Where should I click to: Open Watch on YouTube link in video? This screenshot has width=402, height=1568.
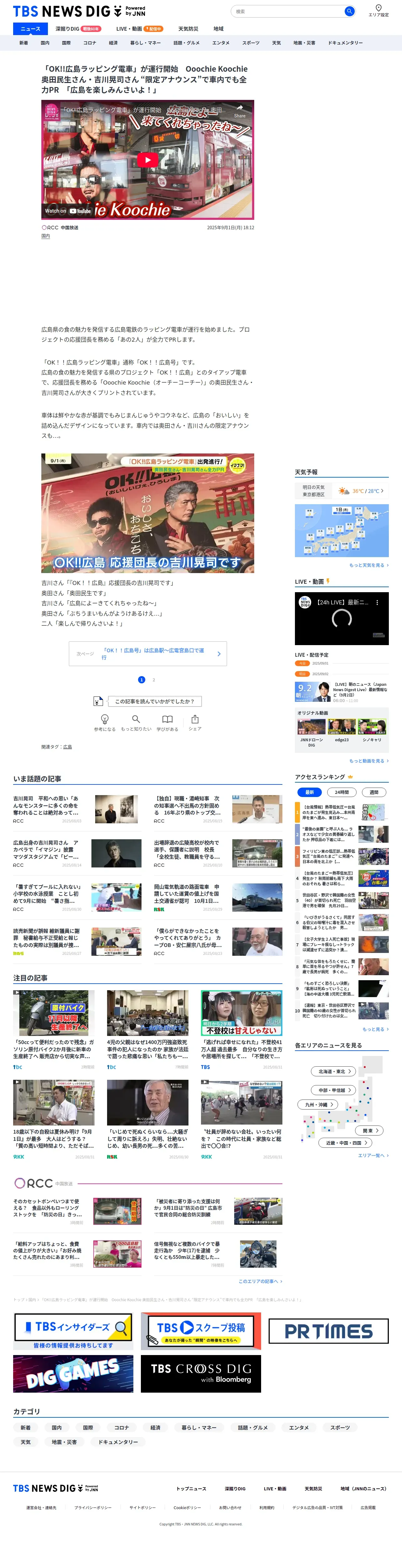pos(68,211)
